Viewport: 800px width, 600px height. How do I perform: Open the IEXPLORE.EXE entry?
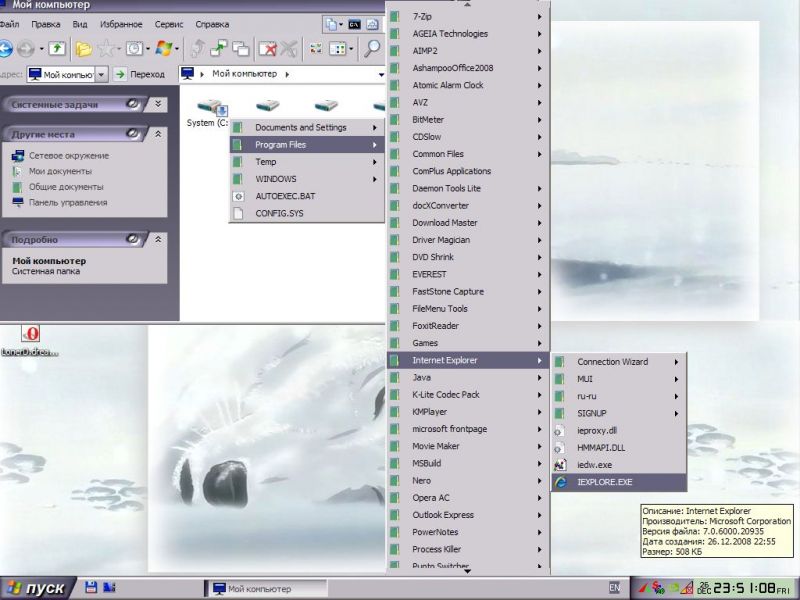[604, 482]
